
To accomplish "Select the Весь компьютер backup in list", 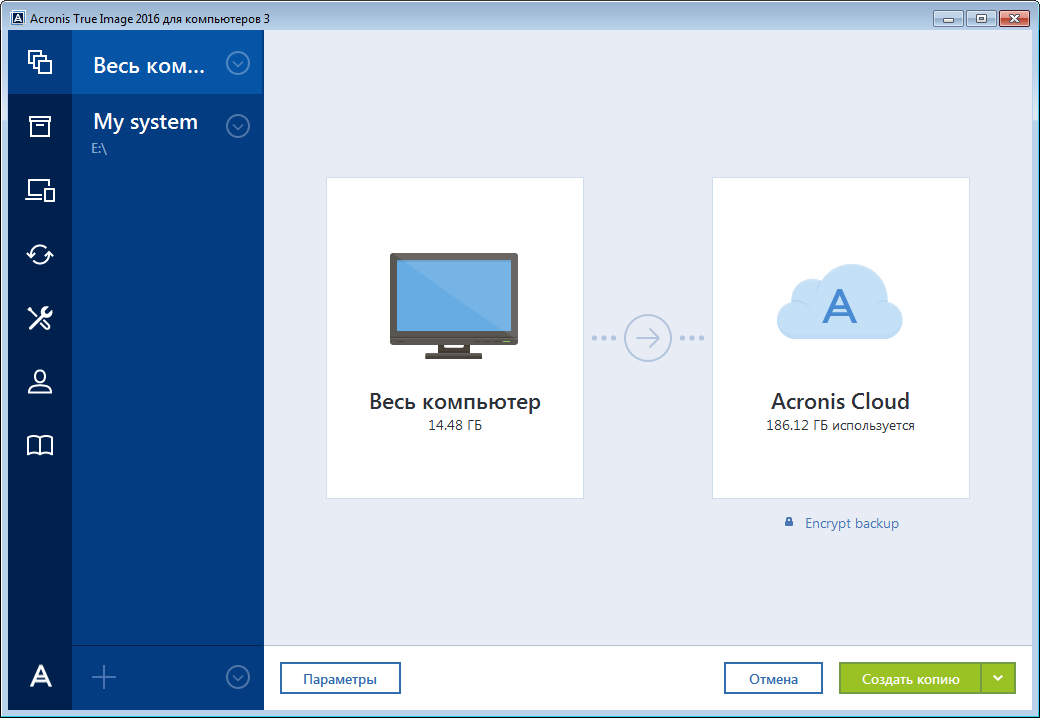I will point(148,65).
